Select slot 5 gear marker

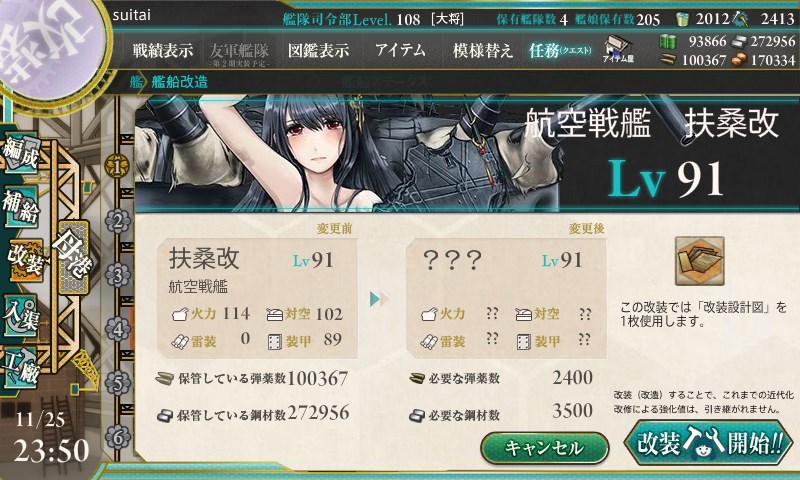point(117,383)
